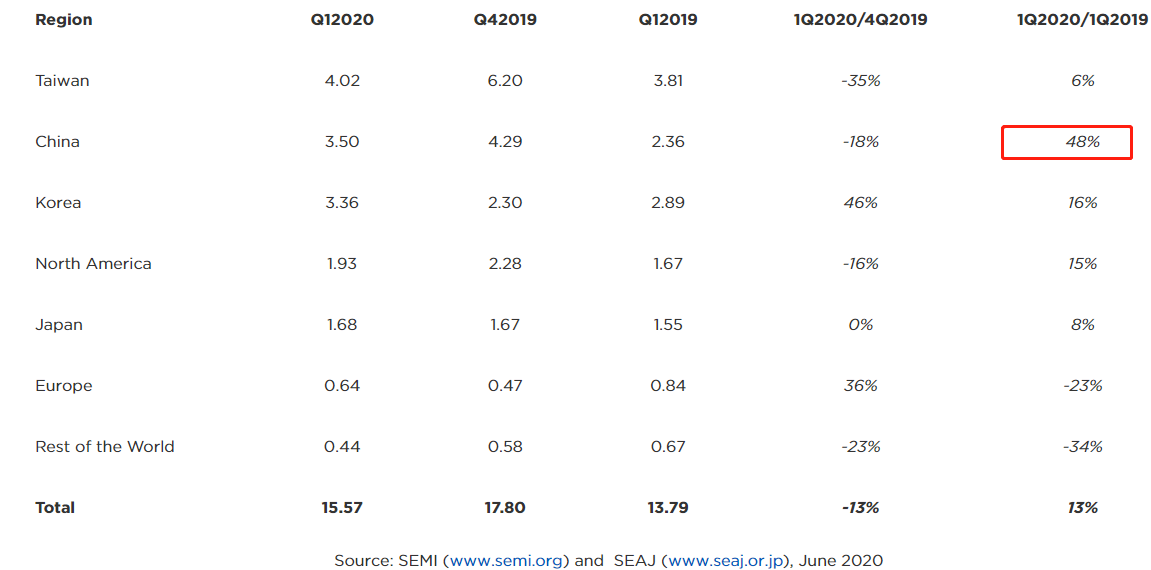Click the Korea row label
The width and height of the screenshot is (1151, 570).
click(58, 203)
